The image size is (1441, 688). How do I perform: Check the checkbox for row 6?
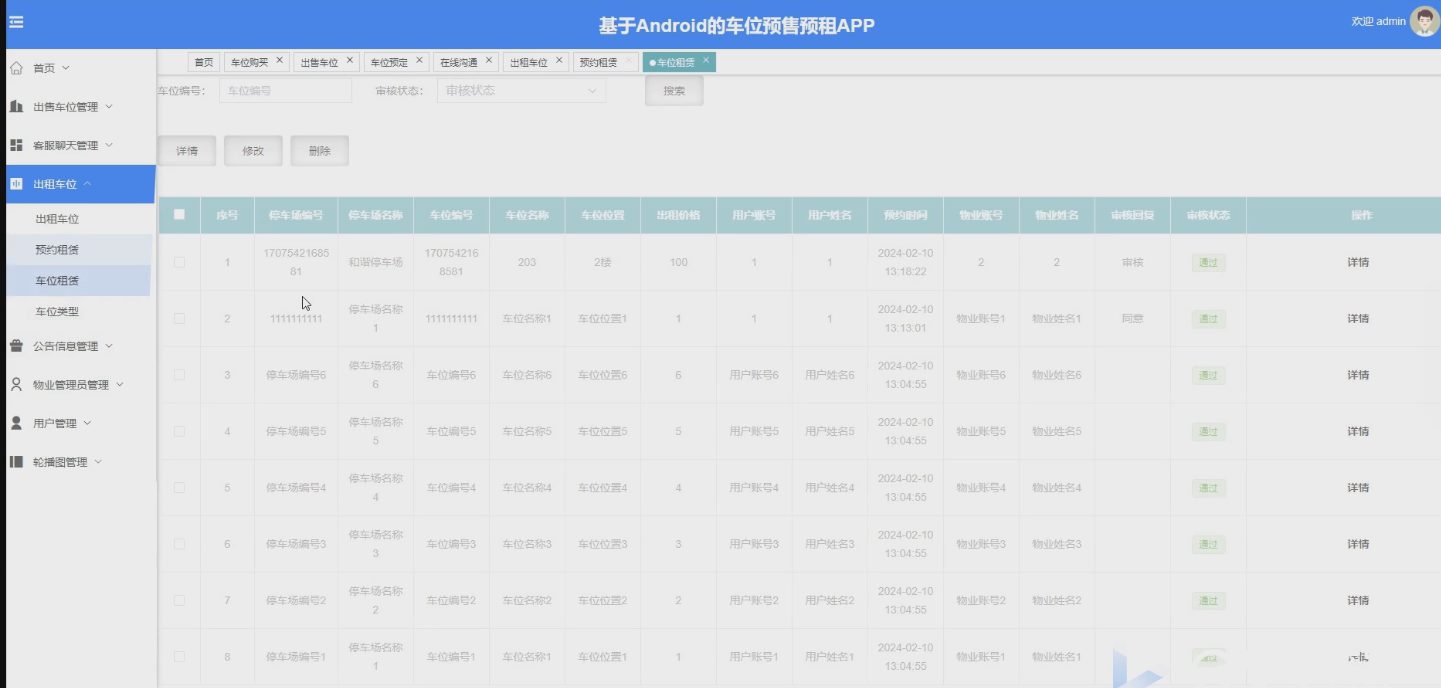(179, 544)
